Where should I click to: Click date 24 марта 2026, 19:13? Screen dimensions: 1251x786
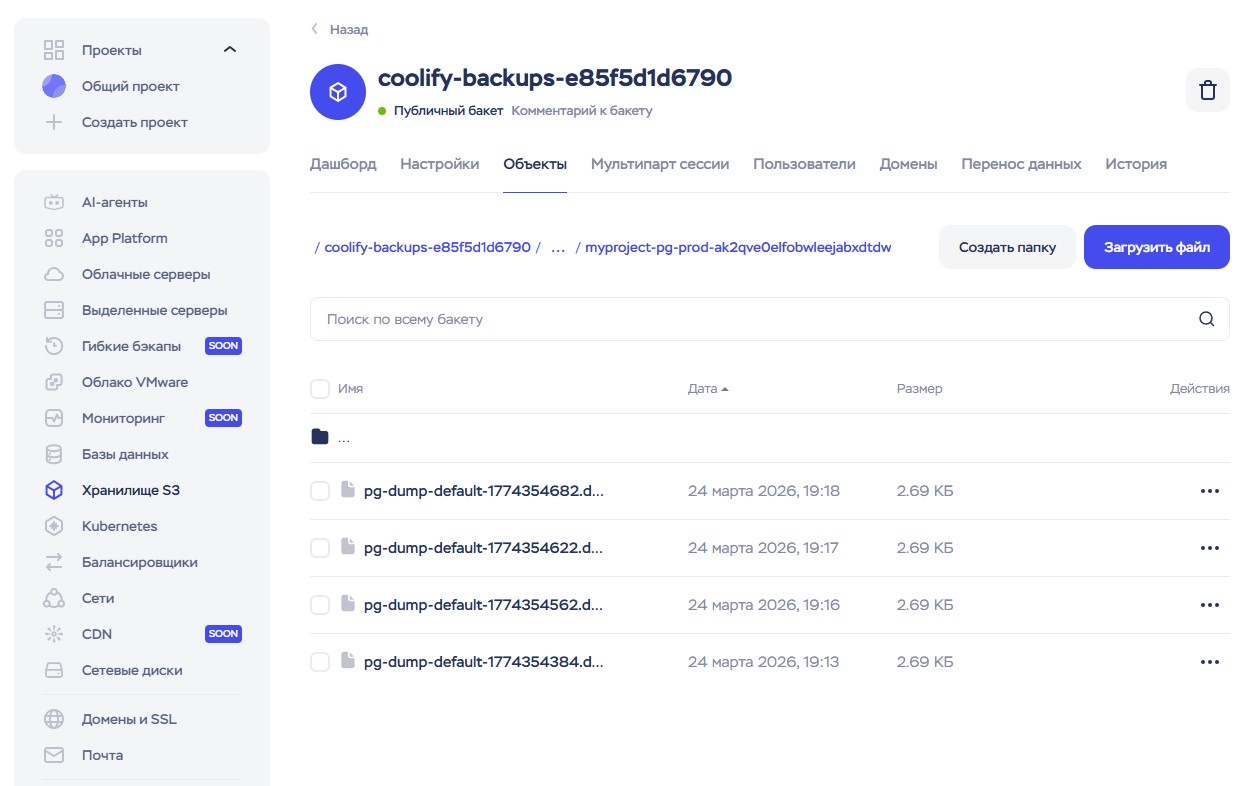pos(764,662)
